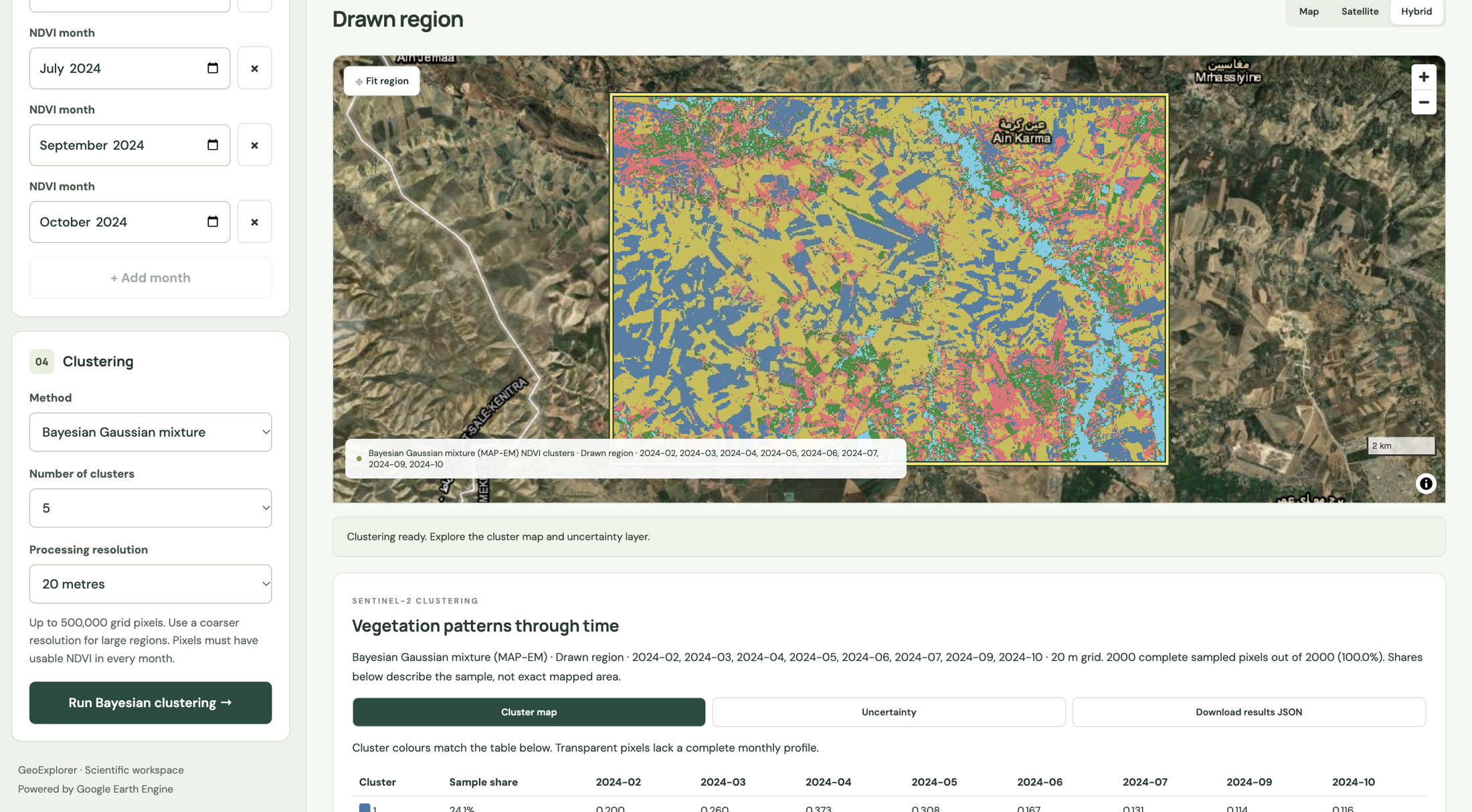This screenshot has width=1472, height=812.
Task: Click the Add month button
Action: click(x=151, y=278)
